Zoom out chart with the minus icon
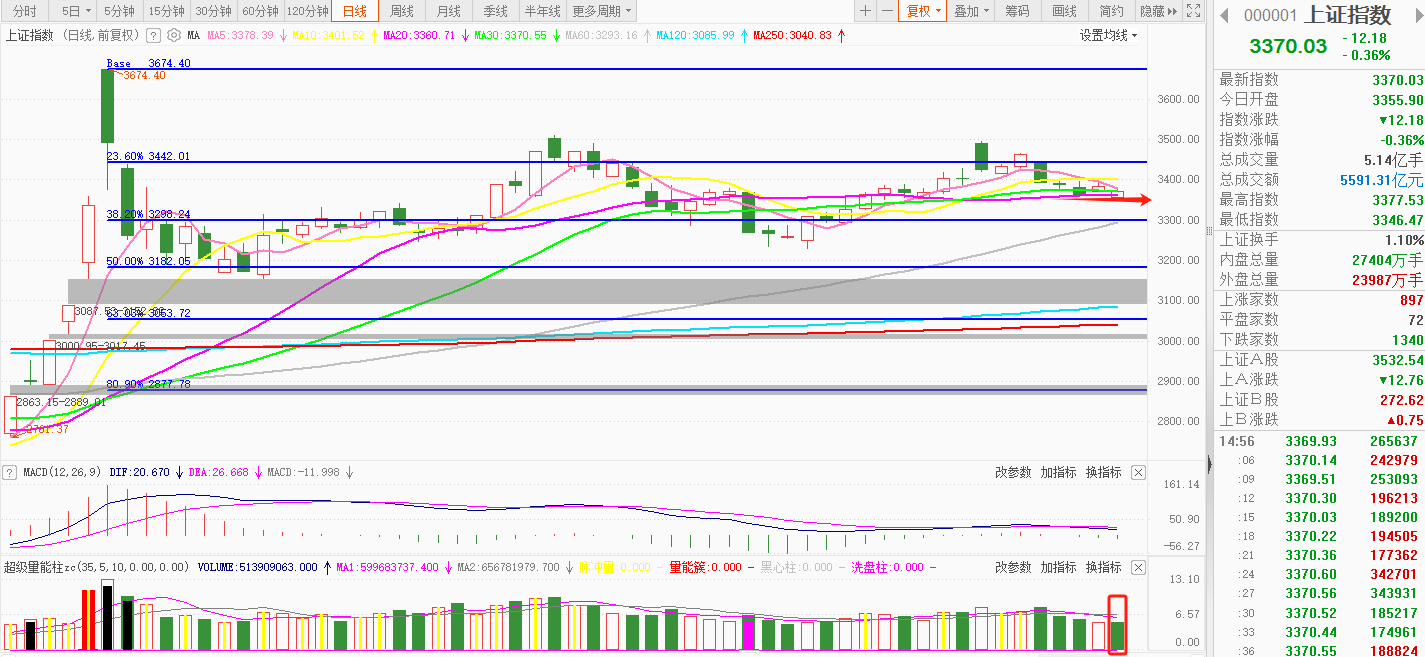The height and width of the screenshot is (657, 1425). 887,11
